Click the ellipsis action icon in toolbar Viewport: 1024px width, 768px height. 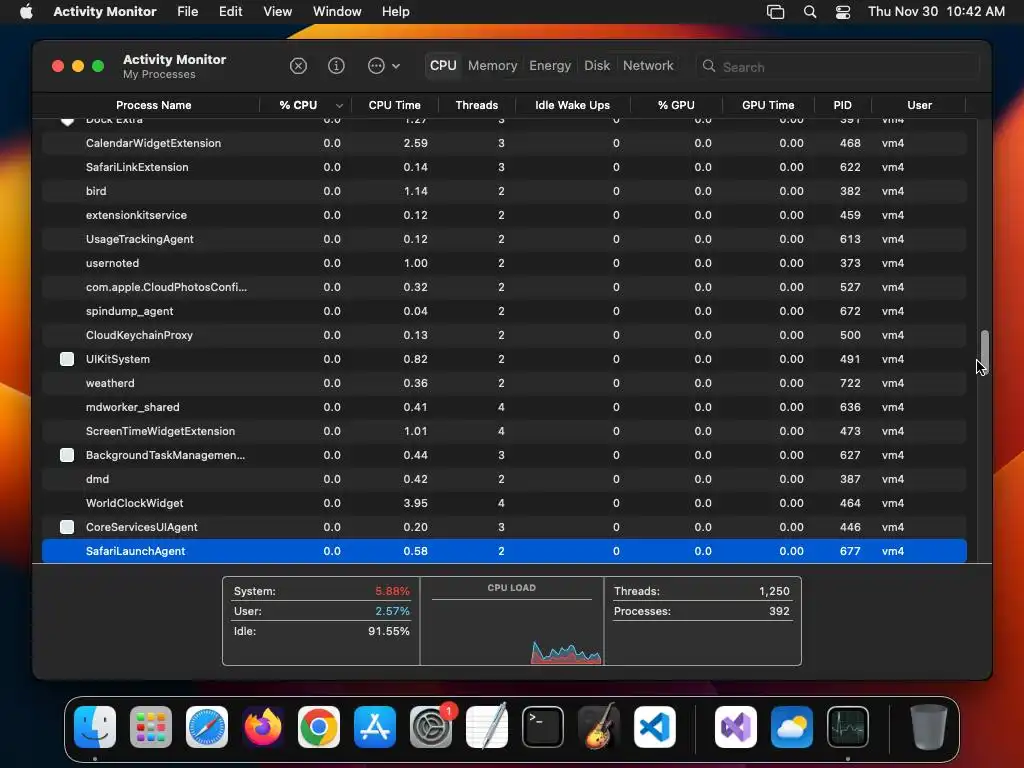[x=376, y=66]
